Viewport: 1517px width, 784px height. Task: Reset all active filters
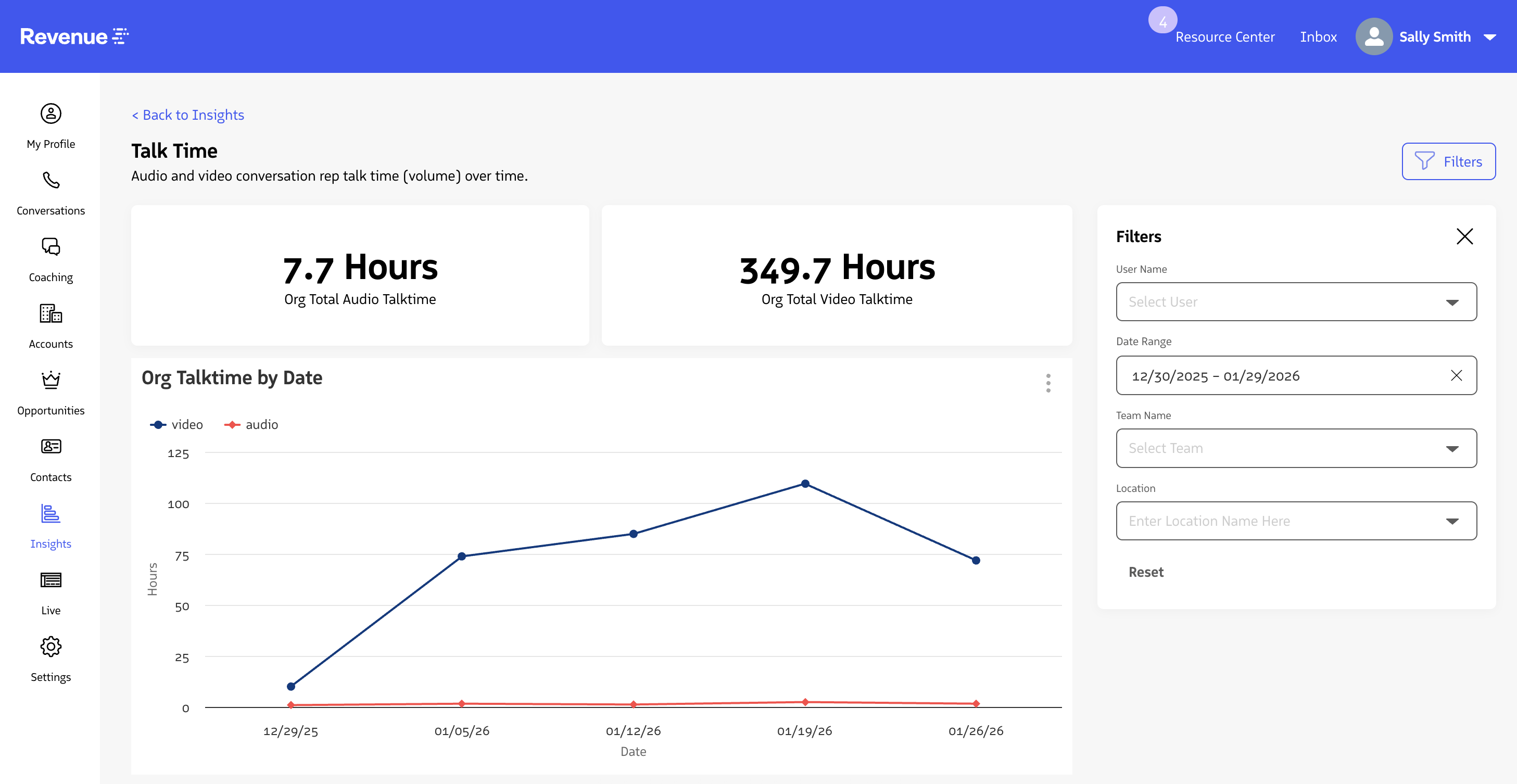(x=1145, y=572)
